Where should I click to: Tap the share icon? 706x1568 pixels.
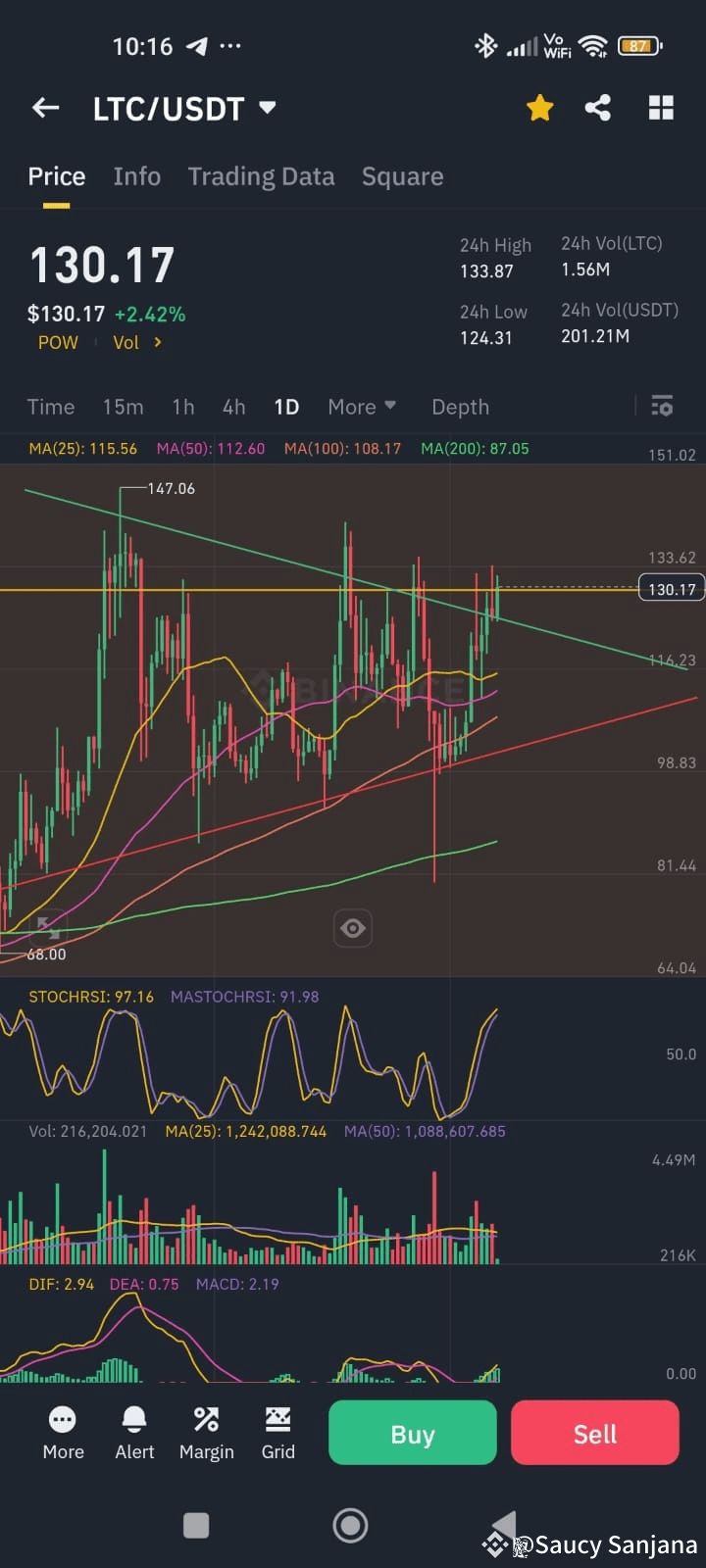598,108
